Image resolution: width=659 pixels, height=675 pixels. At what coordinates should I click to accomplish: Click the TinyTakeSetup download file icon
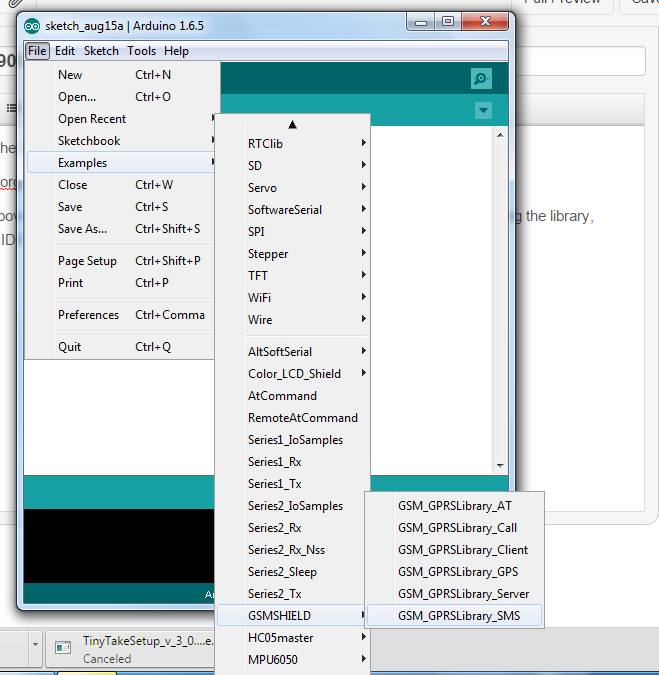(63, 647)
